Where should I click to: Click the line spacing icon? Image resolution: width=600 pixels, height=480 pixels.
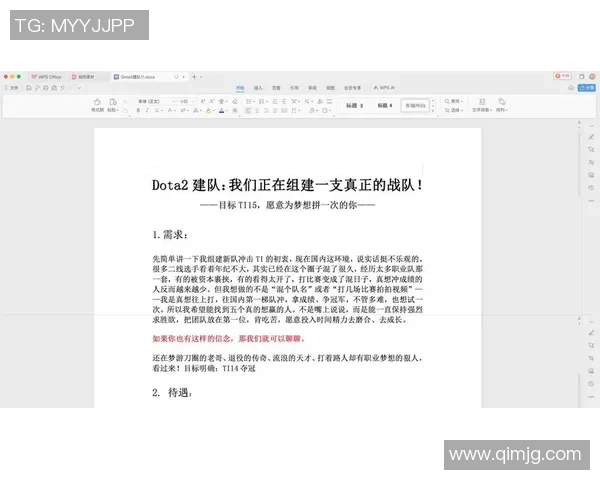click(x=294, y=110)
